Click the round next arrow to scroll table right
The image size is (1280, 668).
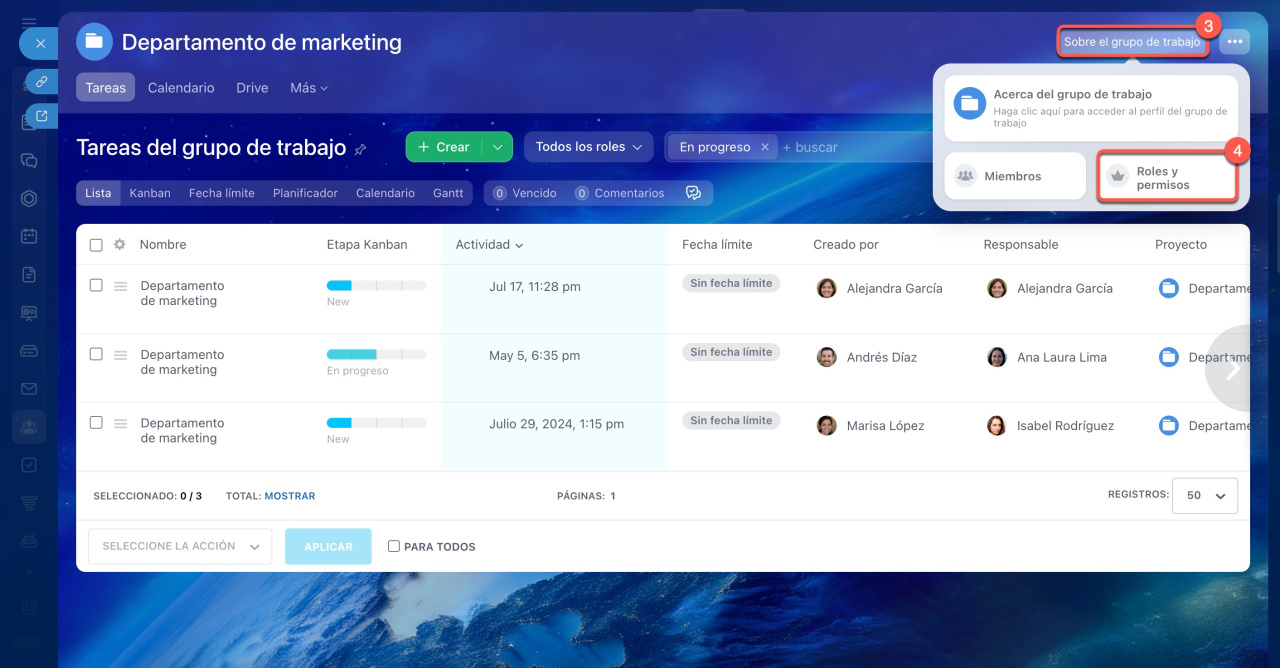1233,369
